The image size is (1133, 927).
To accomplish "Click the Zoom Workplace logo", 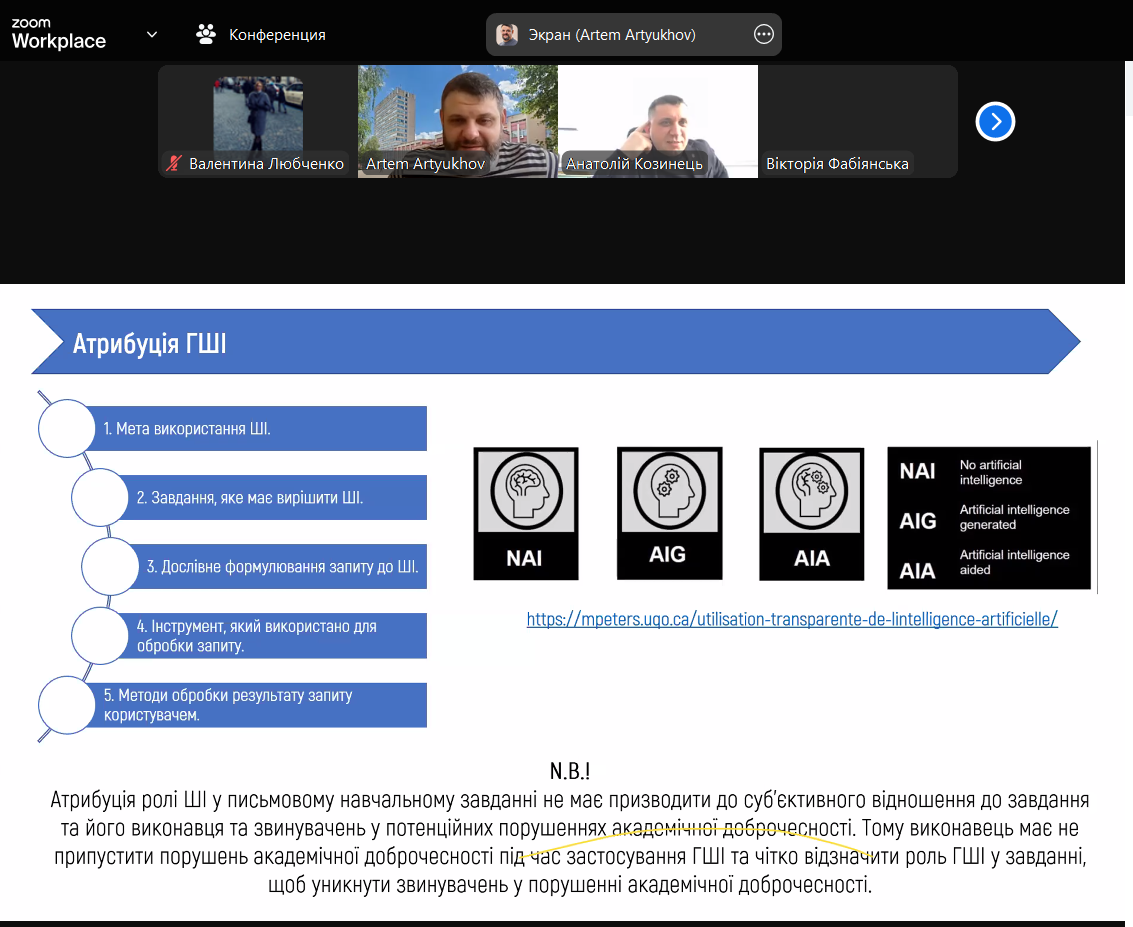I will [x=59, y=34].
